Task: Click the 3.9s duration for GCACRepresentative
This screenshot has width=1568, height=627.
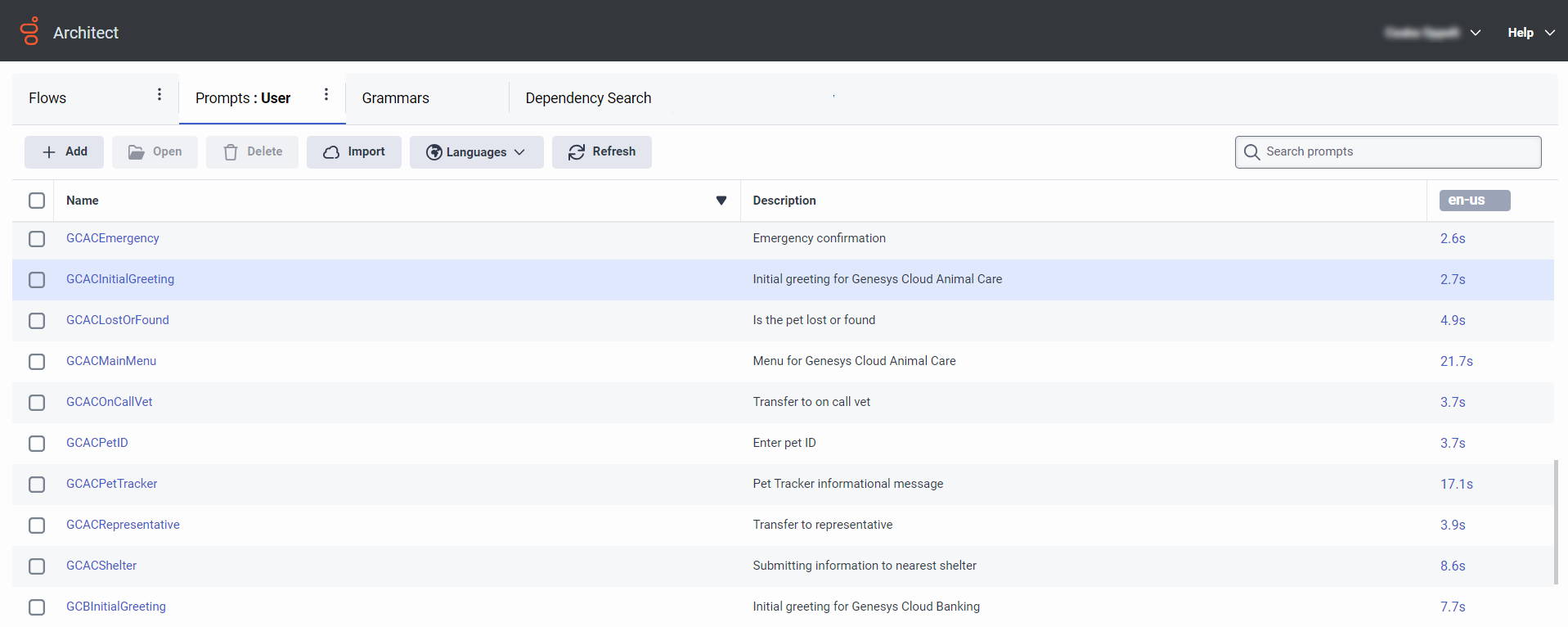Action: tap(1453, 526)
